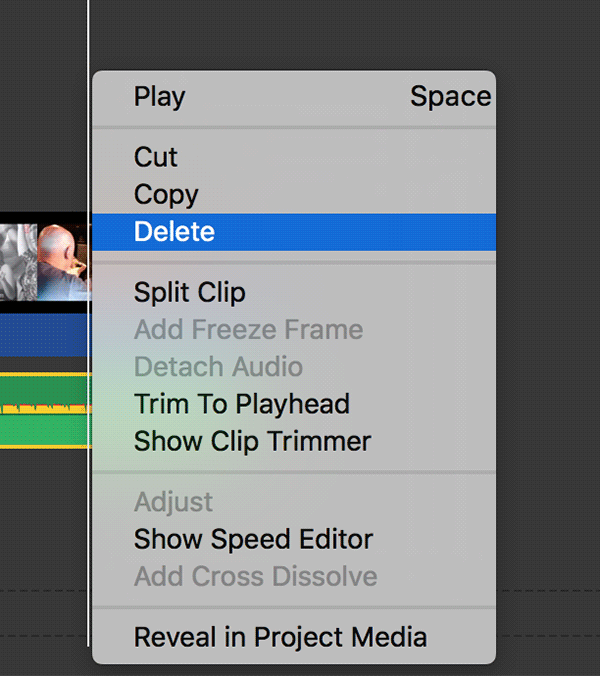
Task: Click the bald man video frame thumbnail
Action: point(62,262)
